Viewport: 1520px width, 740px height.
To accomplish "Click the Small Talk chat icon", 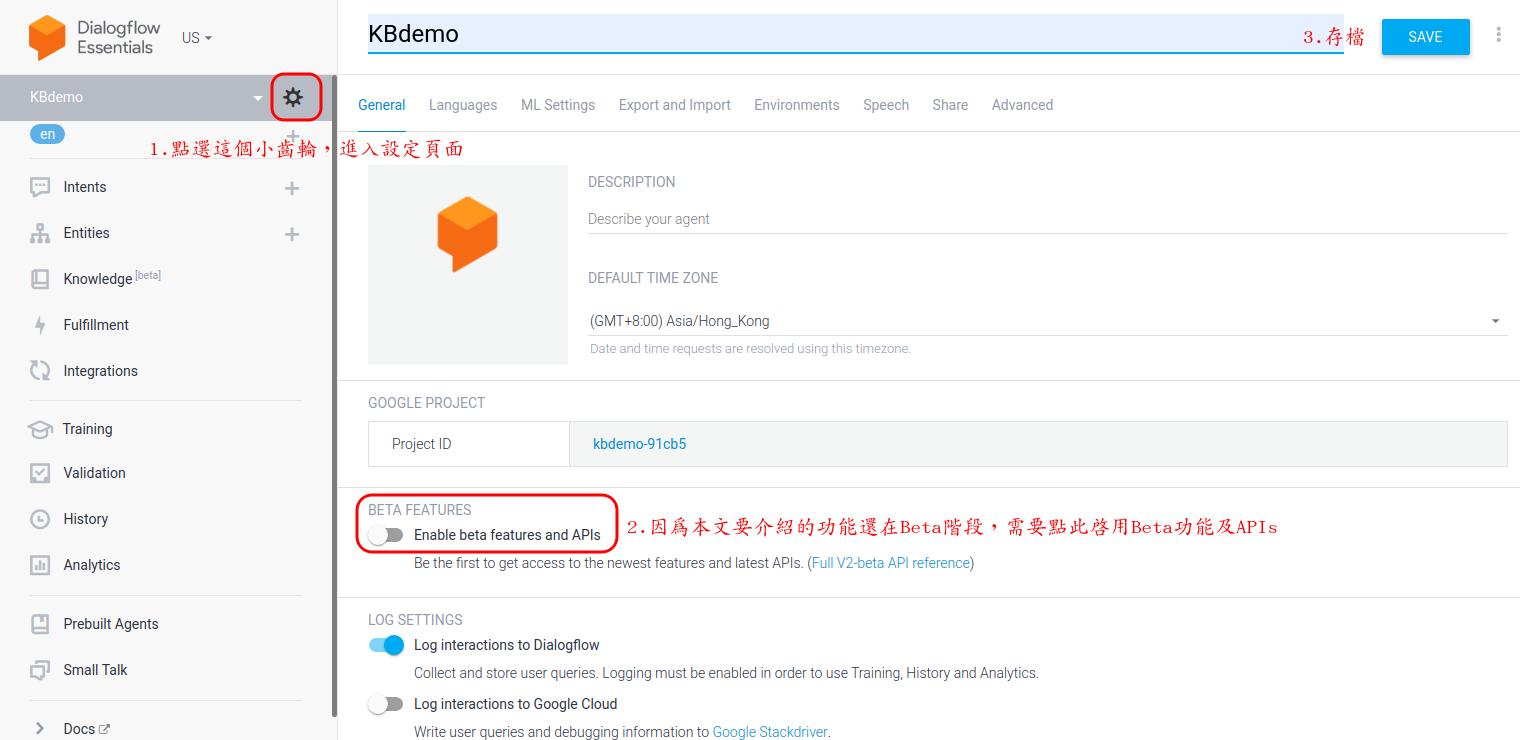I will point(40,670).
